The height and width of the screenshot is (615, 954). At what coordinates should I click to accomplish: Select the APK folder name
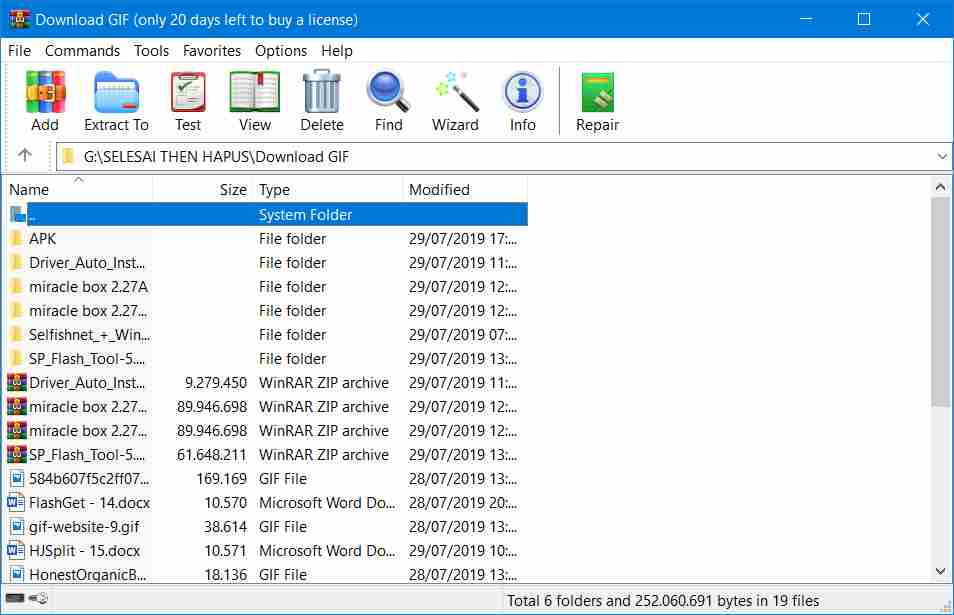pos(43,238)
